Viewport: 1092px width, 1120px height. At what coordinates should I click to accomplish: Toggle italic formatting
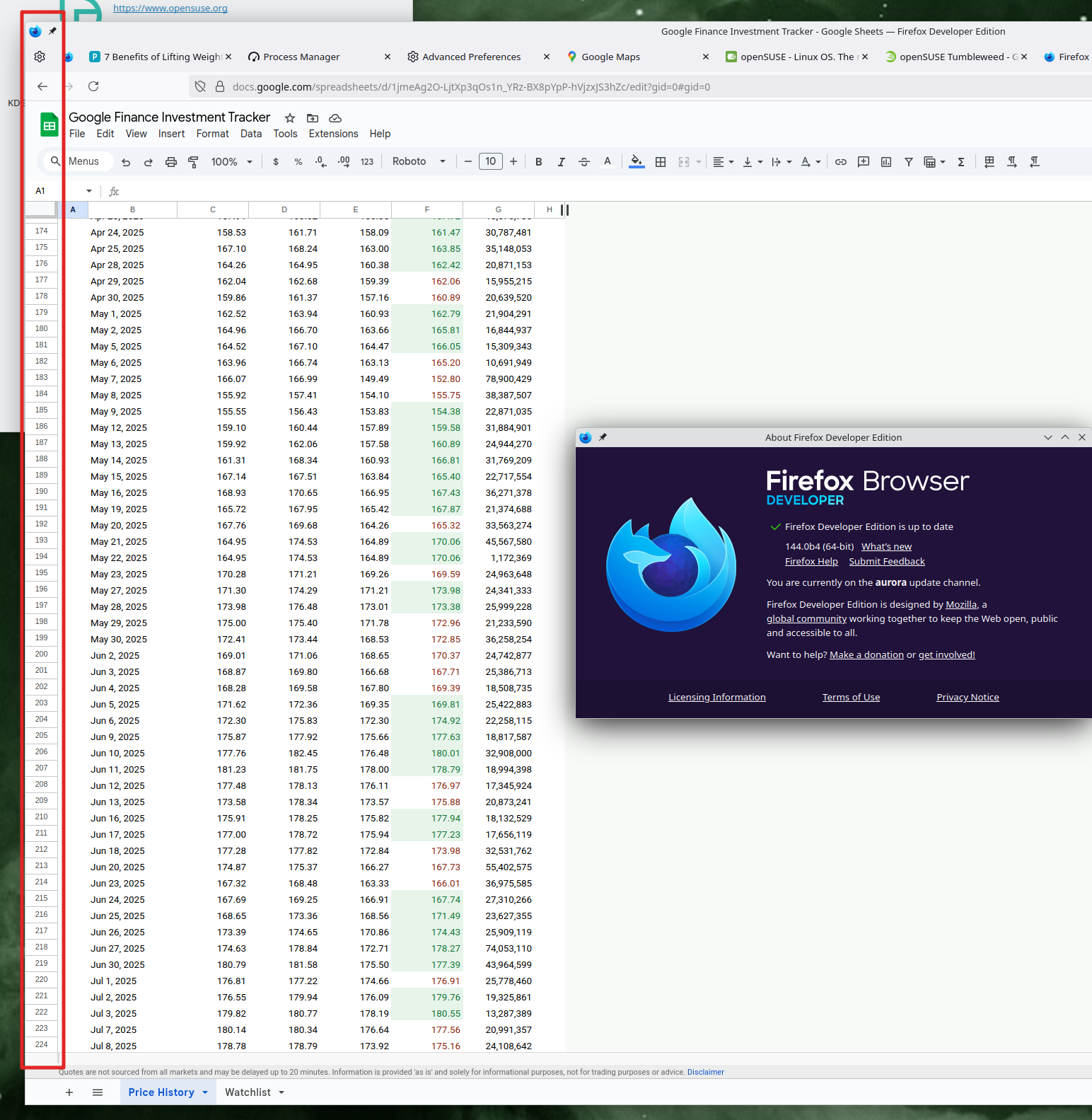[562, 162]
